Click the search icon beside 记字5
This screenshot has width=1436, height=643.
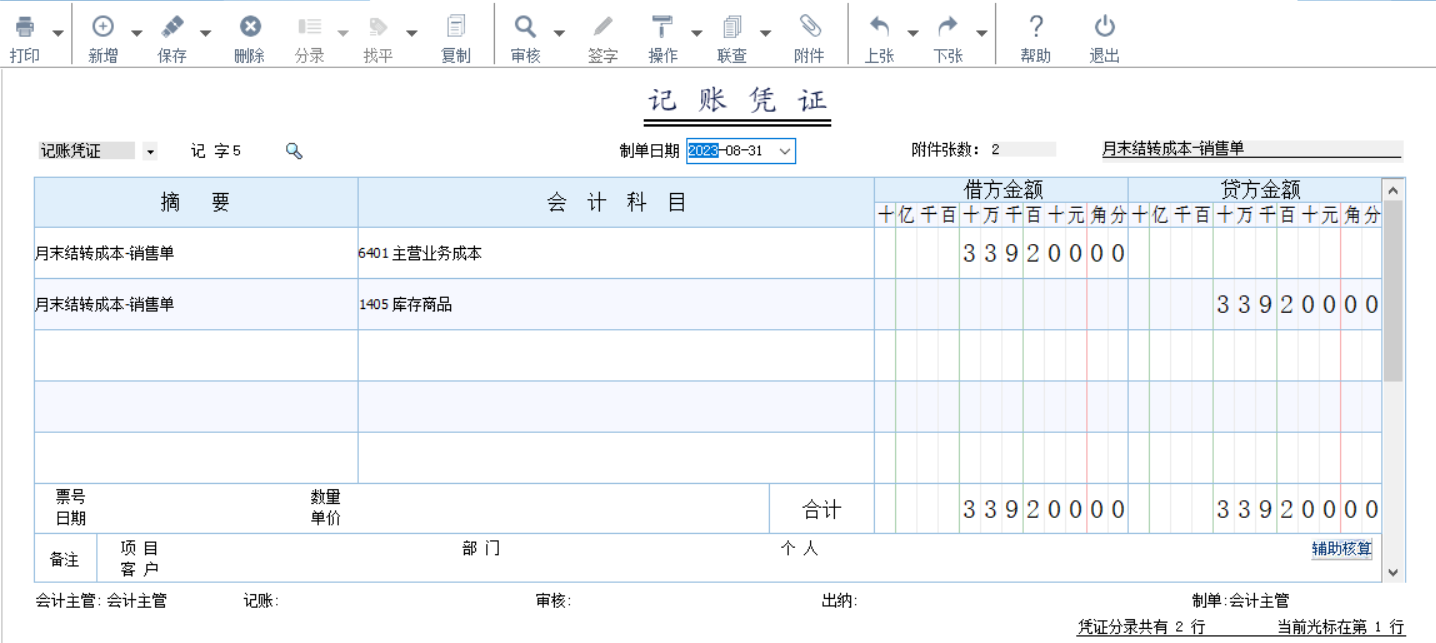(x=294, y=151)
